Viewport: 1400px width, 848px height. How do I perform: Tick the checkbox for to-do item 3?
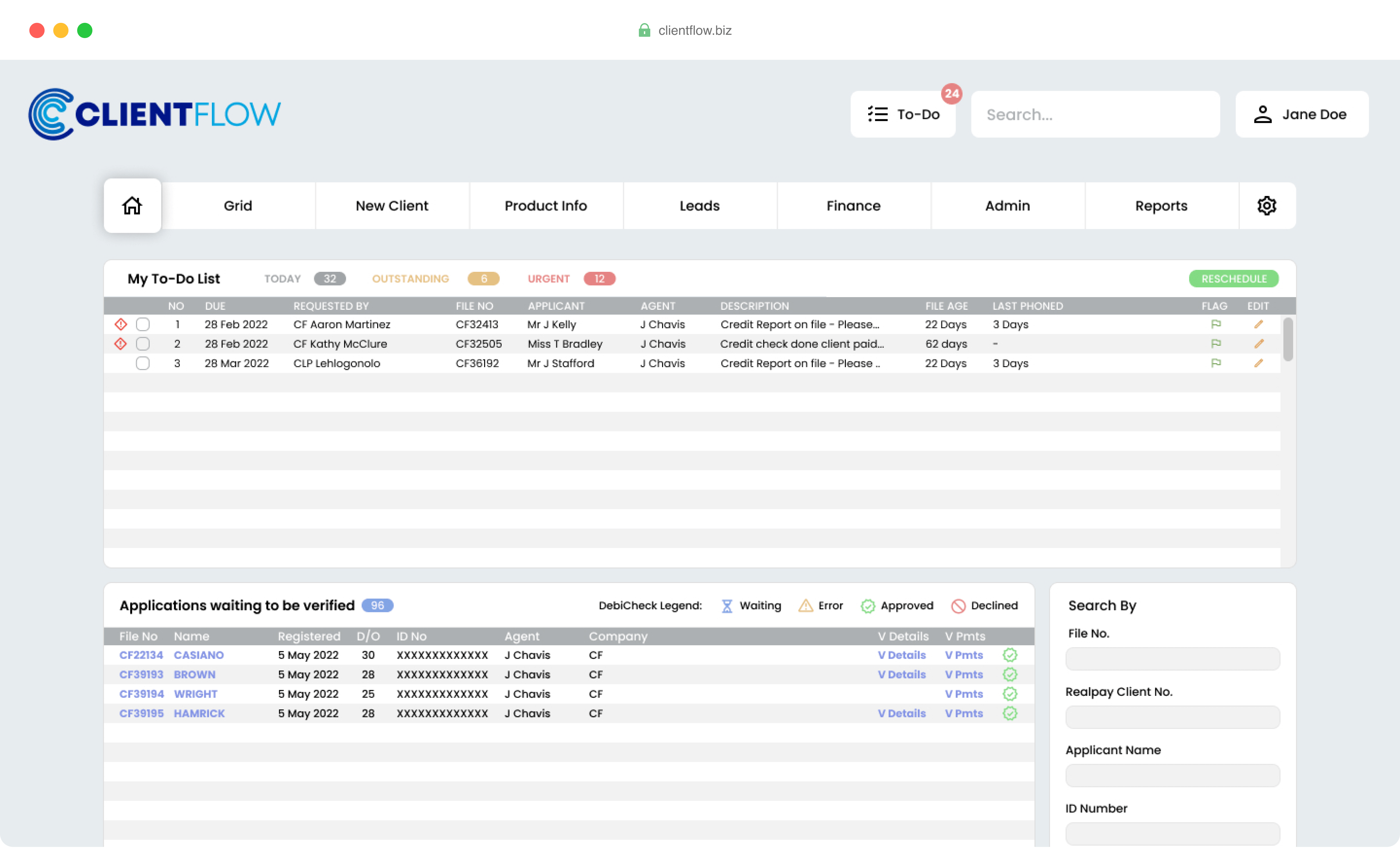coord(143,363)
